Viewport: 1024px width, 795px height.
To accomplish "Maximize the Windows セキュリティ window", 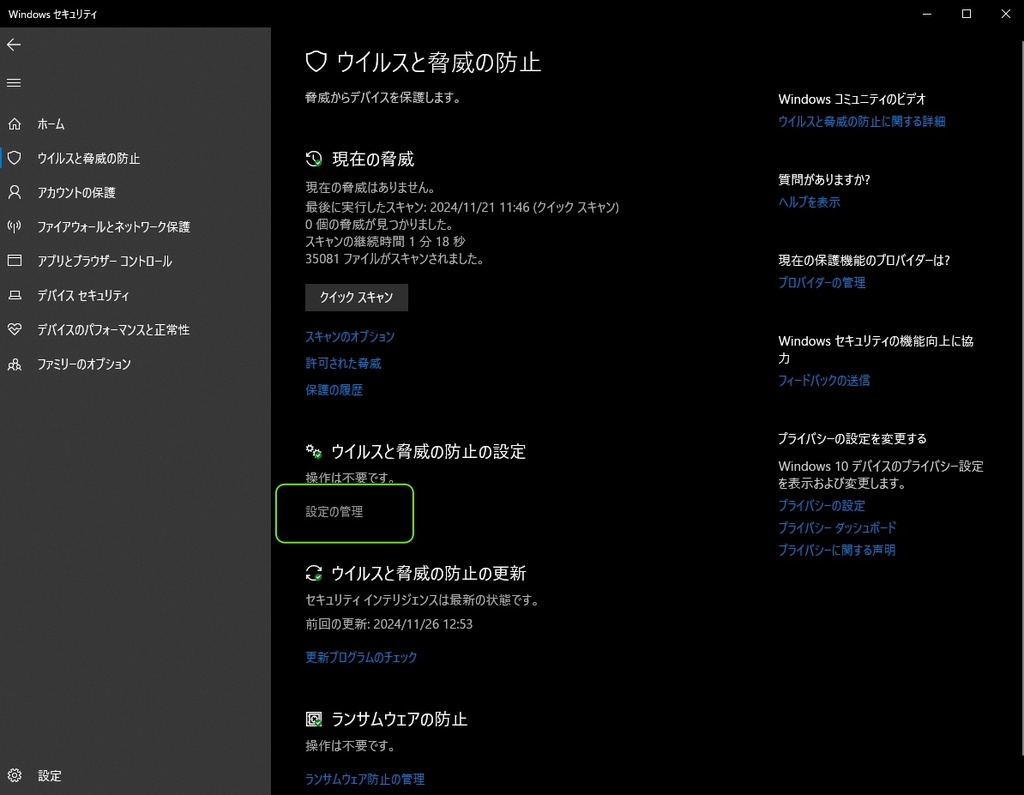I will 967,14.
